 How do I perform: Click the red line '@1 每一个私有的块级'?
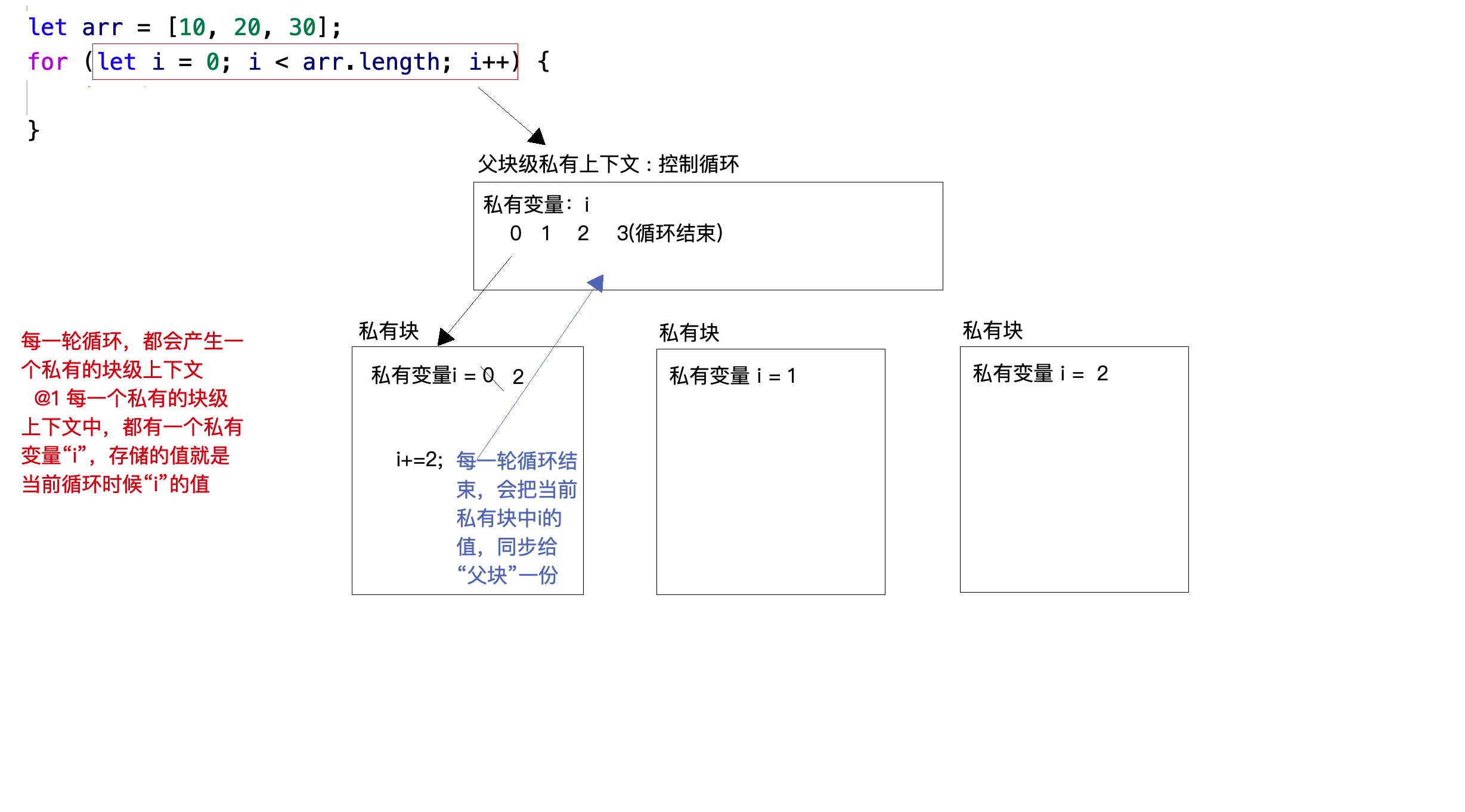[131, 398]
